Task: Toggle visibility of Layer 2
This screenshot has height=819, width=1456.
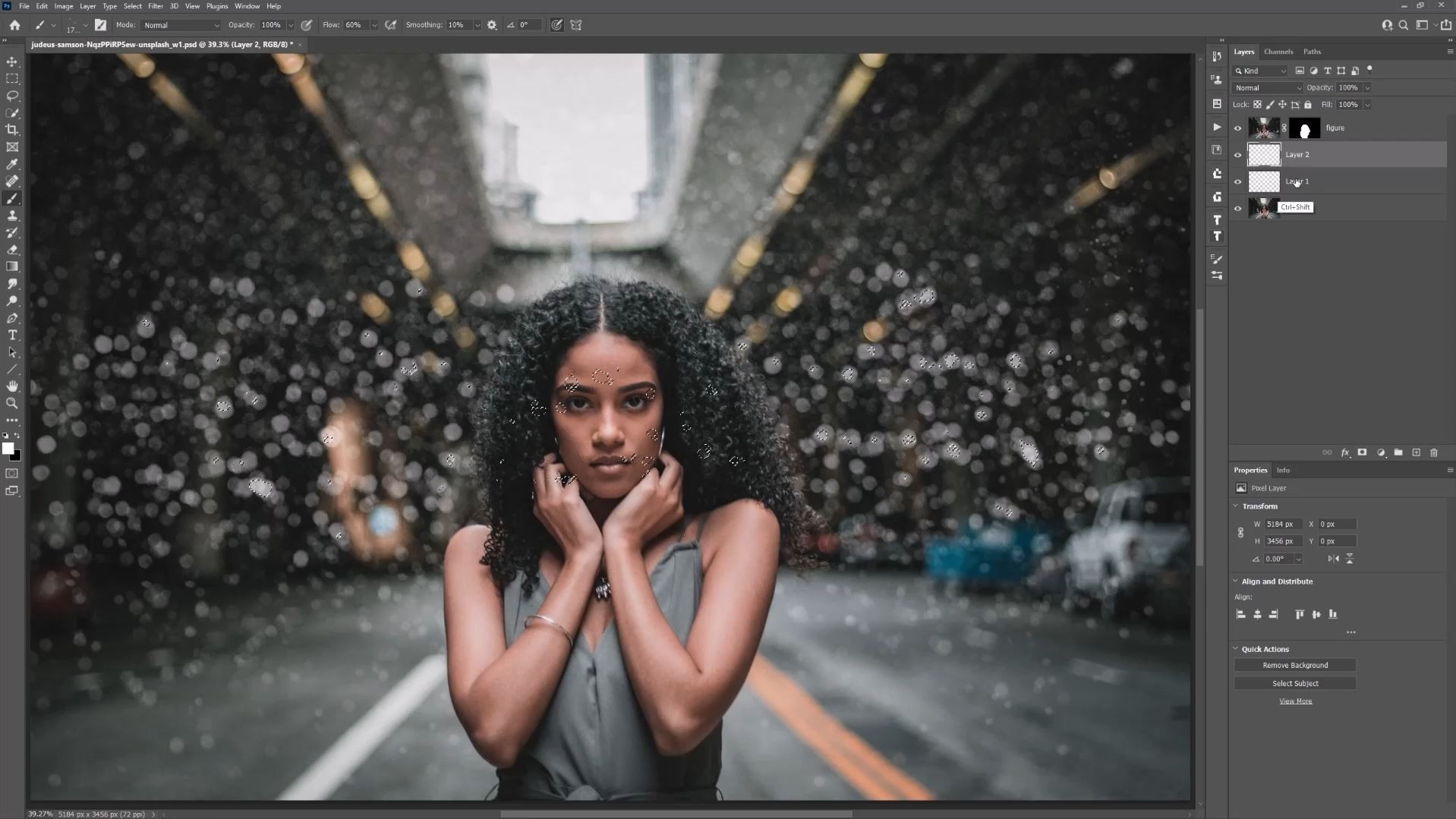Action: tap(1238, 155)
